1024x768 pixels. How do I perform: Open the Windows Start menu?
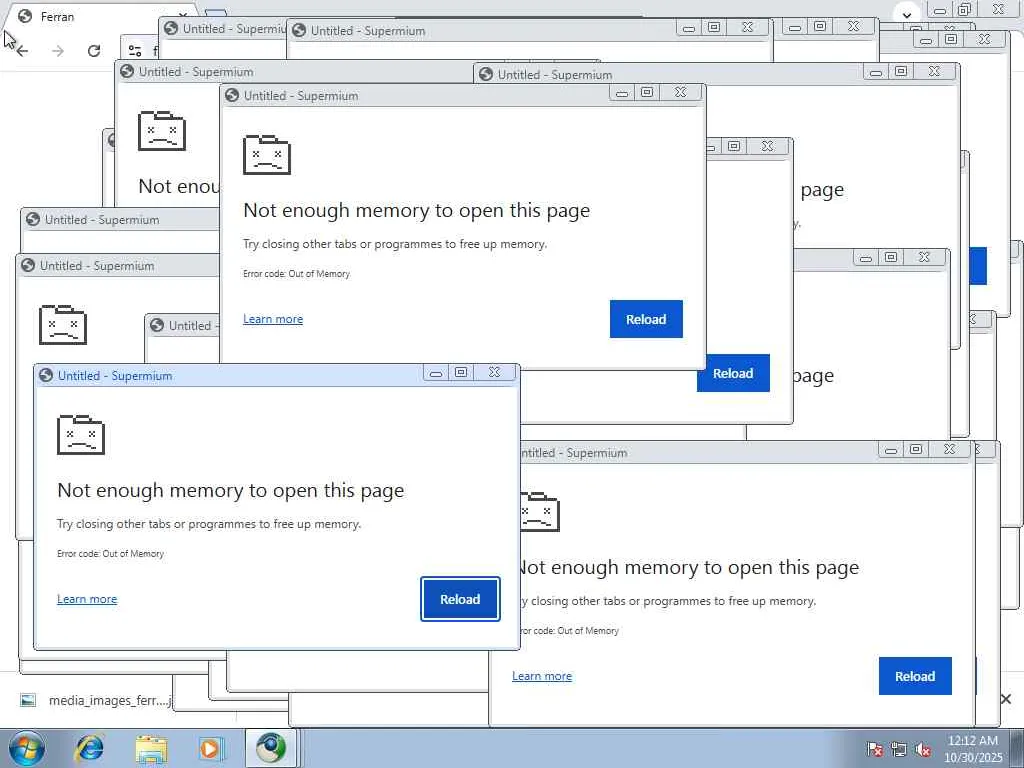coord(27,748)
